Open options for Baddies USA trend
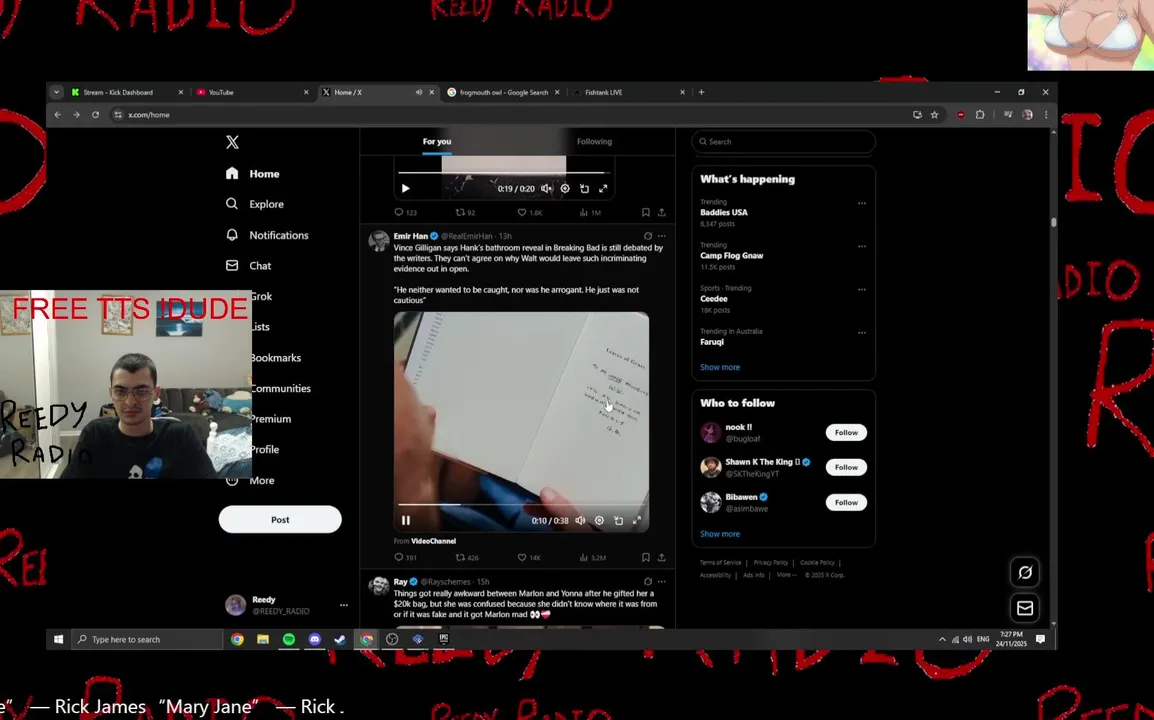1154x720 pixels. (x=861, y=203)
